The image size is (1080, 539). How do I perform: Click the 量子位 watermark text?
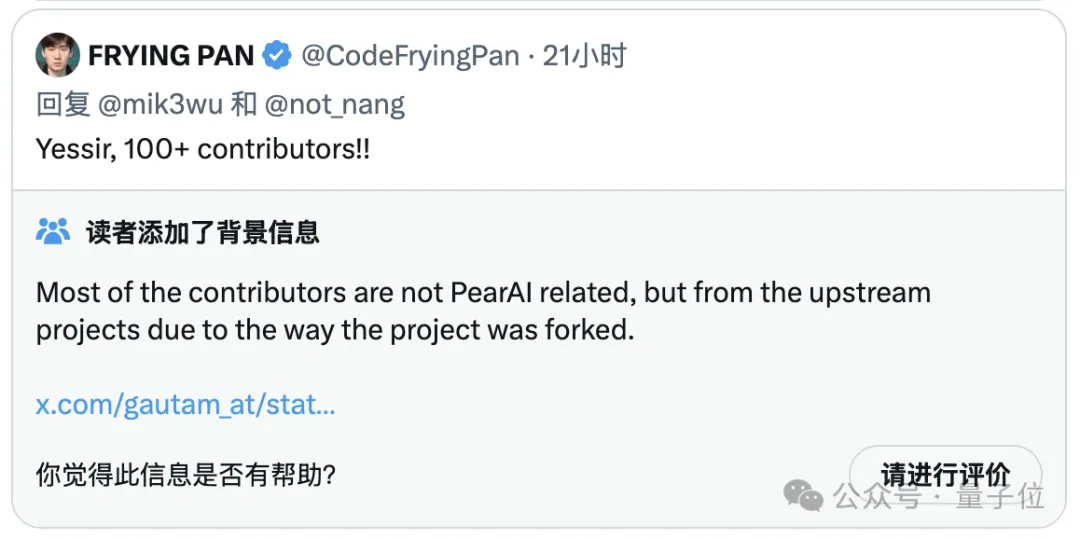coord(1000,496)
